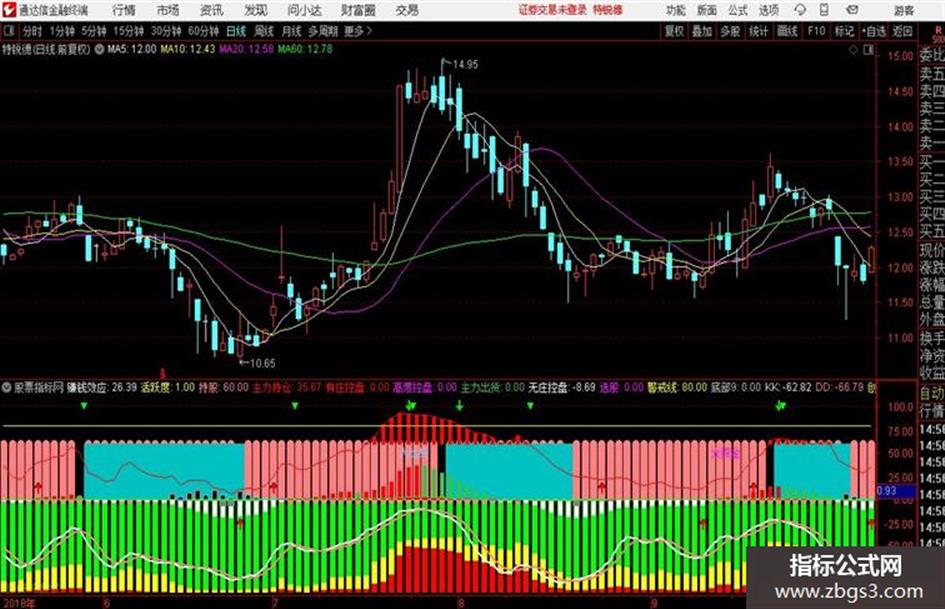Click the MA5: 12.00 indicator value

tap(132, 49)
